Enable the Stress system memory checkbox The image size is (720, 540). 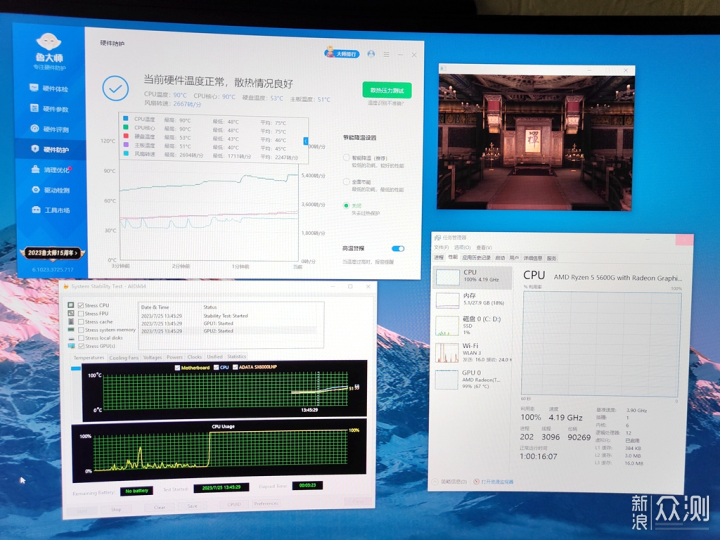pyautogui.click(x=81, y=330)
